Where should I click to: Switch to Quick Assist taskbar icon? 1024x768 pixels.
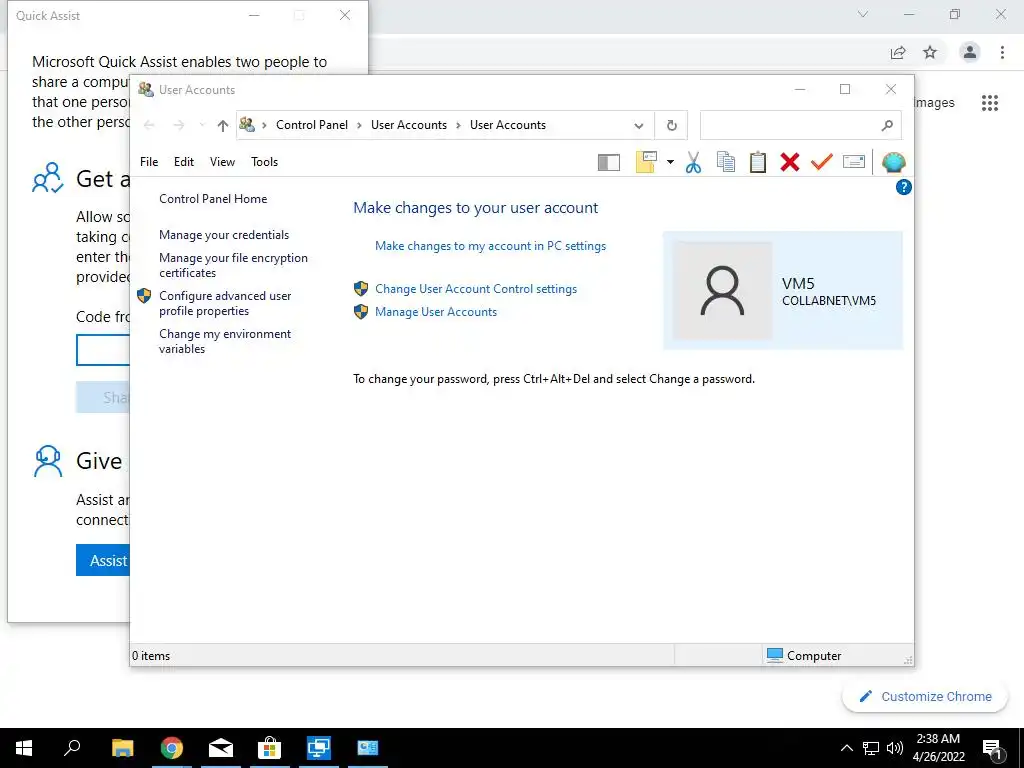tap(318, 748)
